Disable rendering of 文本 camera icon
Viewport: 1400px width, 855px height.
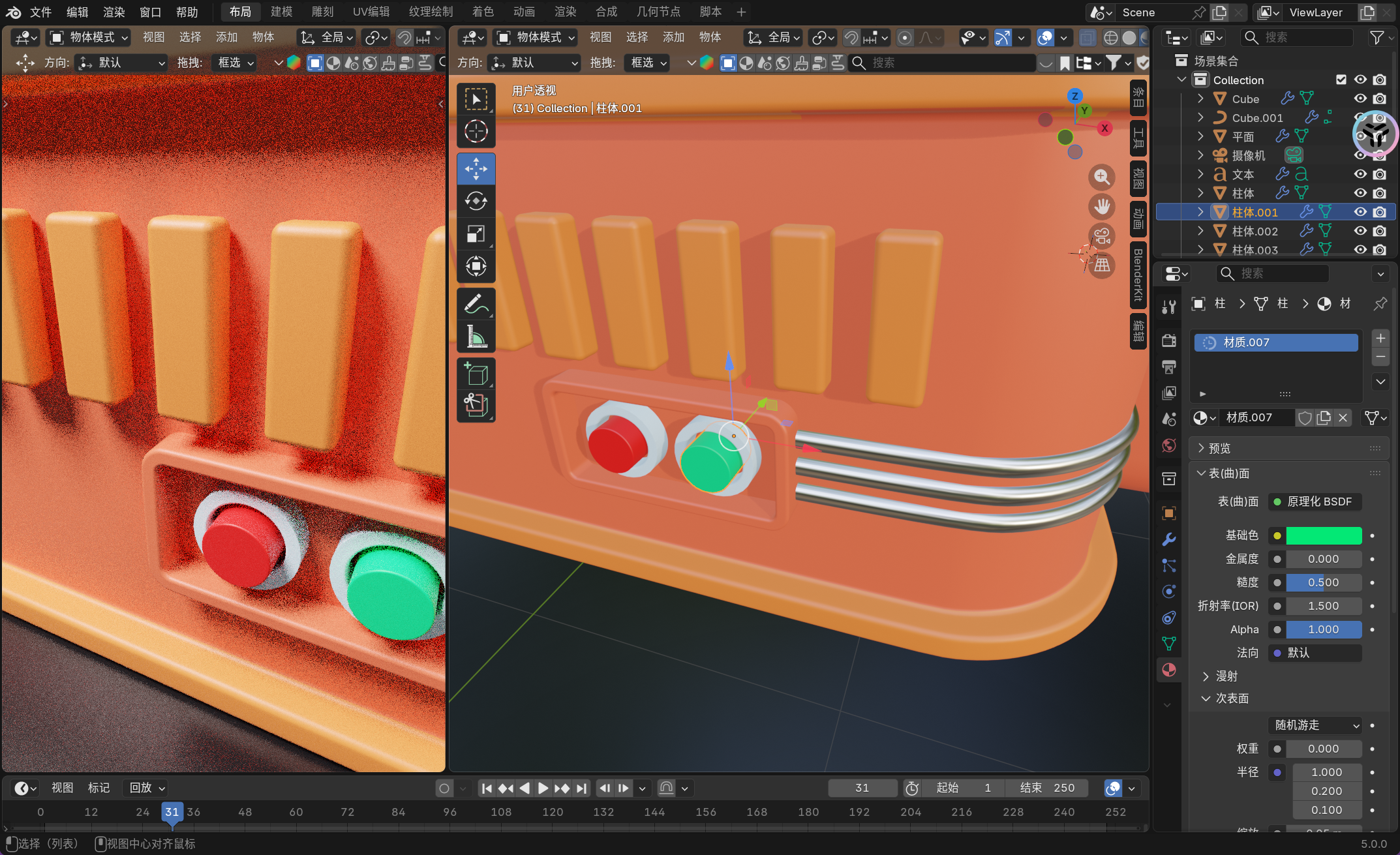click(1379, 174)
